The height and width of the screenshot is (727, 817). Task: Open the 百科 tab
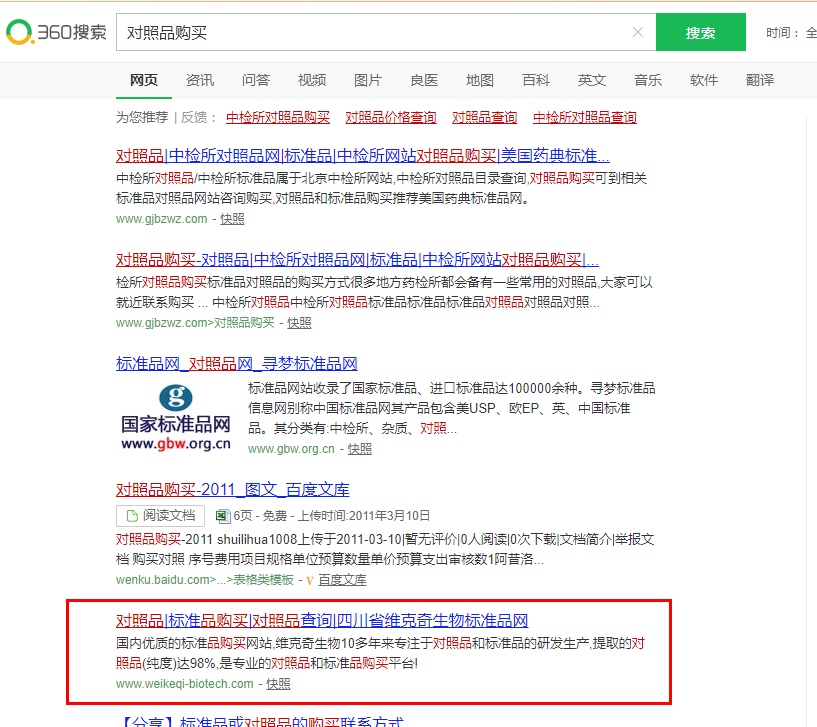coord(535,80)
